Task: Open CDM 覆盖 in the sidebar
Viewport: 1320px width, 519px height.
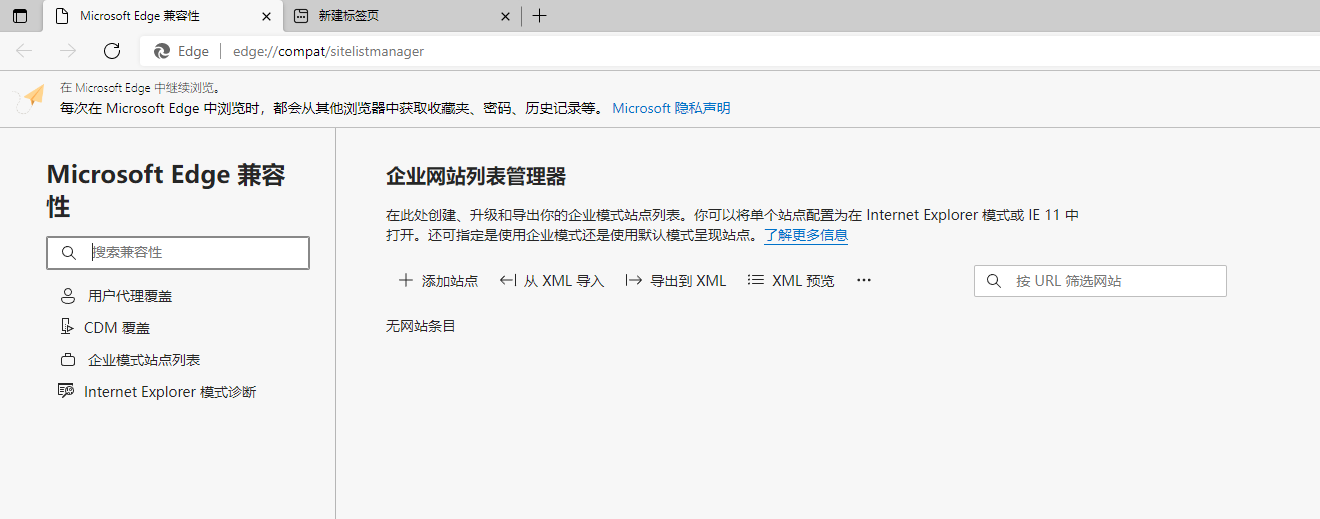Action: pyautogui.click(x=116, y=328)
